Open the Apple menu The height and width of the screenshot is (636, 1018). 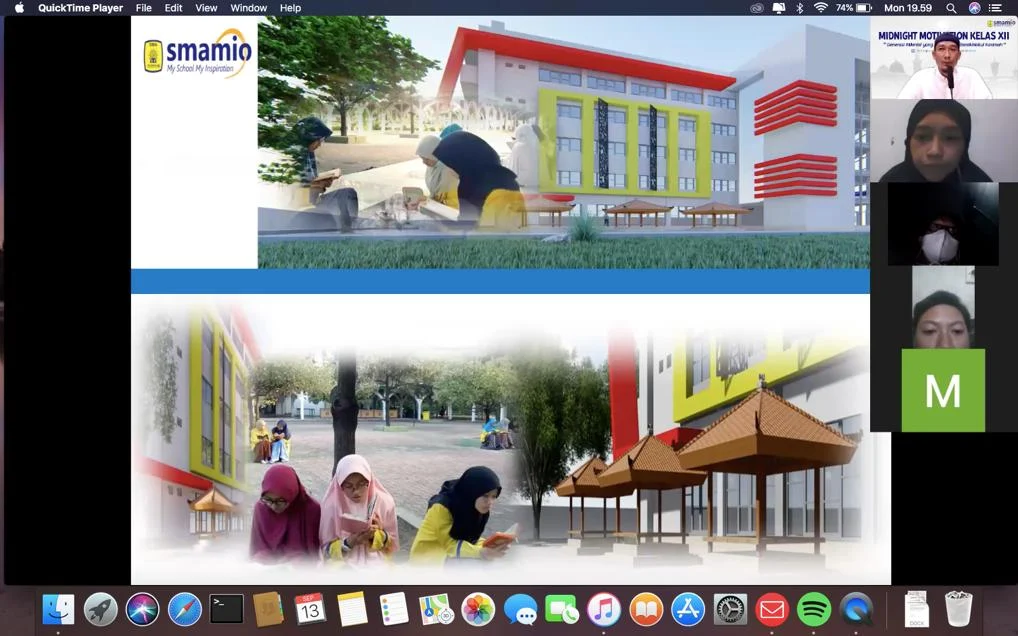(x=17, y=8)
